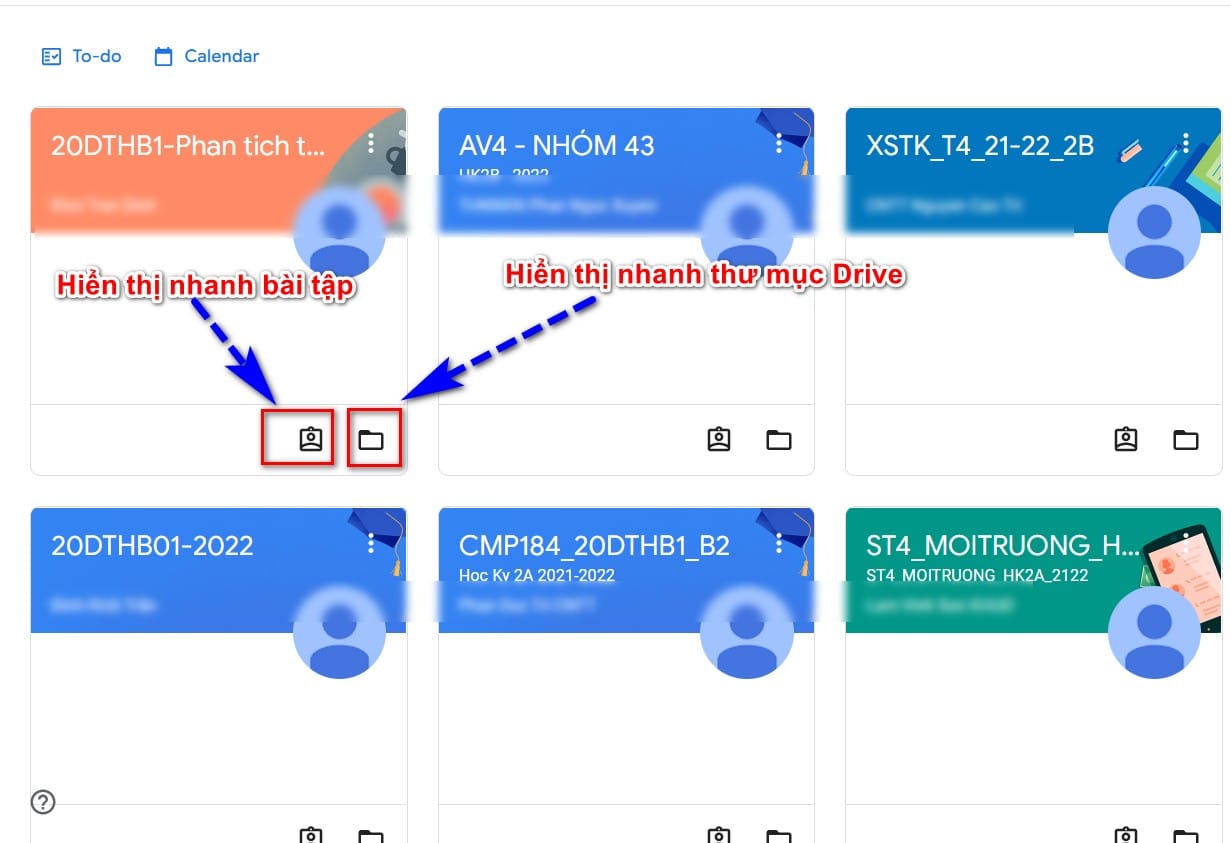The image size is (1231, 843).
Task: Open Drive folder for XSTK_T4_21-22_2B class
Action: [1186, 439]
